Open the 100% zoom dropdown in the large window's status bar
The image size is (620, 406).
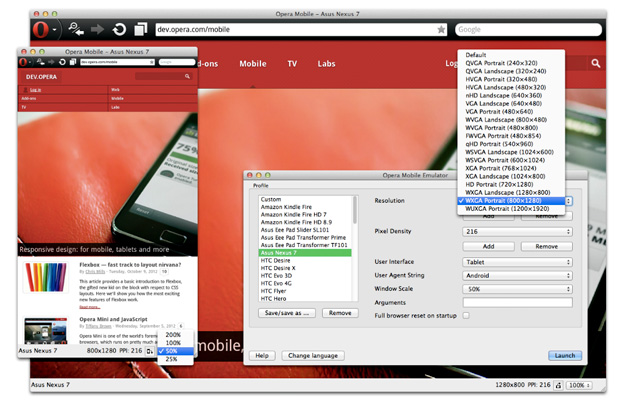click(x=579, y=385)
